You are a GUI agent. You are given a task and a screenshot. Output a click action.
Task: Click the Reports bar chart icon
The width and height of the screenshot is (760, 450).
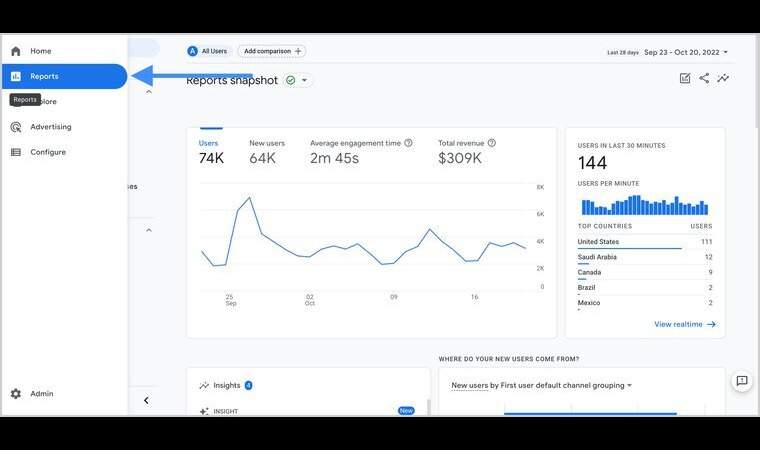click(x=16, y=76)
